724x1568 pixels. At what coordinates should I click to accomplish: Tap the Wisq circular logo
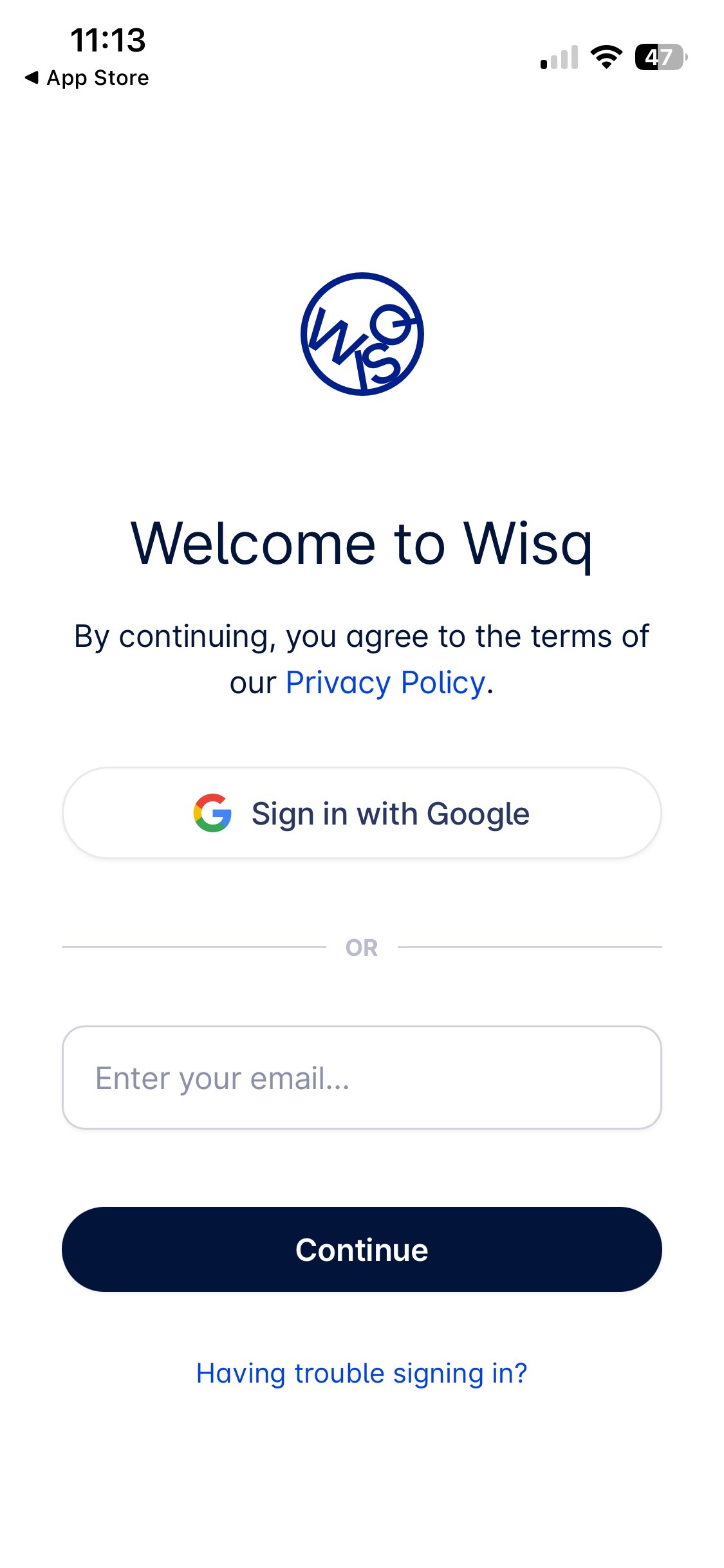tap(362, 333)
